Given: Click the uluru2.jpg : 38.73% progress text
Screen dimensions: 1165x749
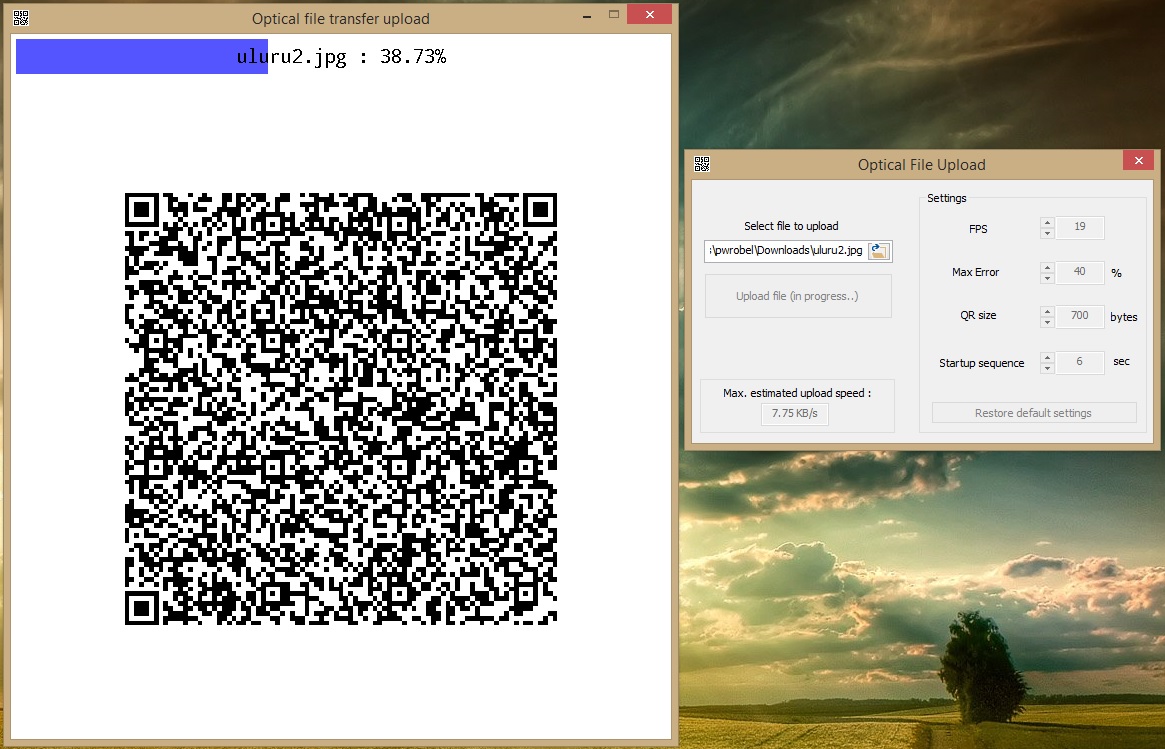Looking at the screenshot, I should [342, 57].
